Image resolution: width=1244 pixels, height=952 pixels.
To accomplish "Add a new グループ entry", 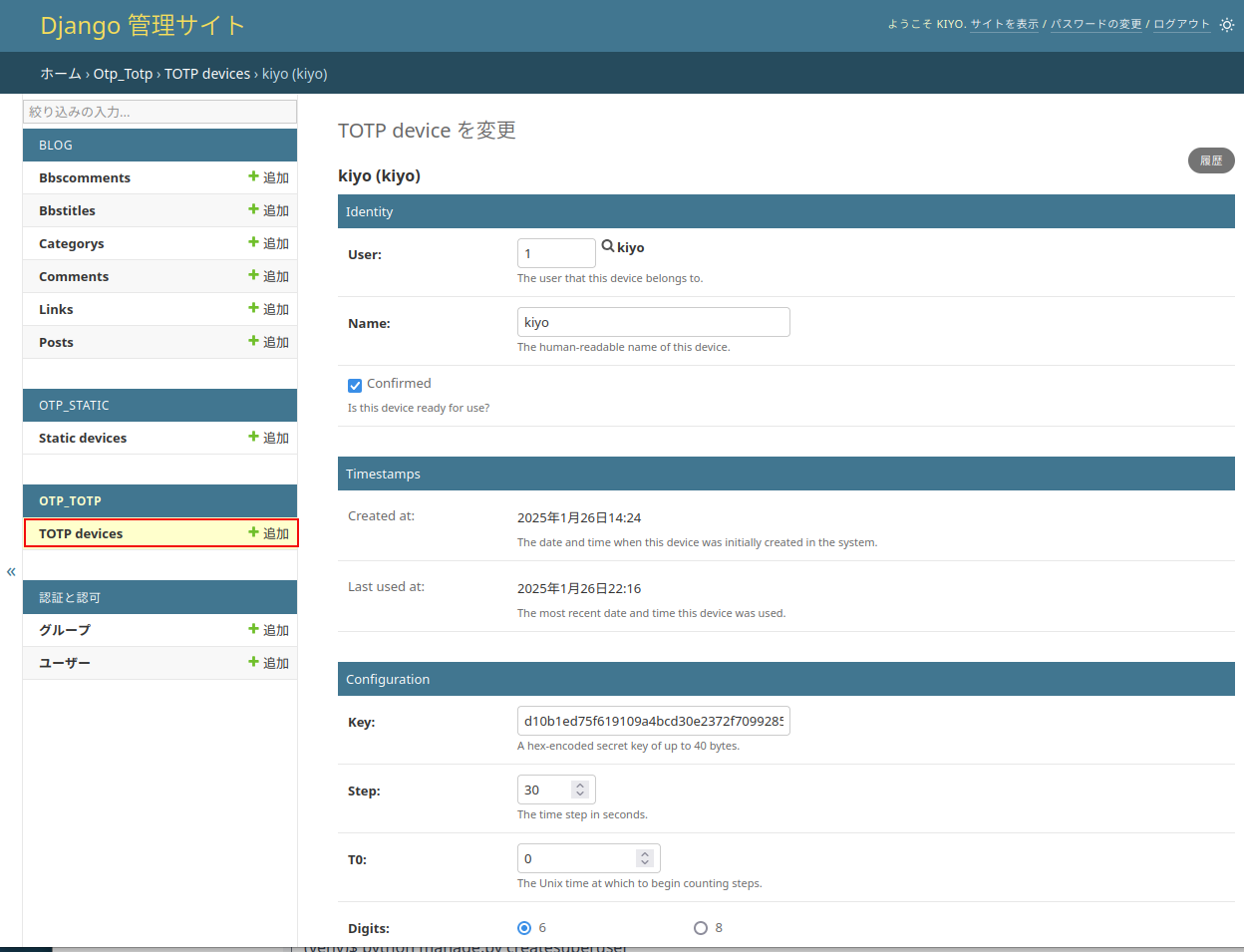I will coord(268,630).
